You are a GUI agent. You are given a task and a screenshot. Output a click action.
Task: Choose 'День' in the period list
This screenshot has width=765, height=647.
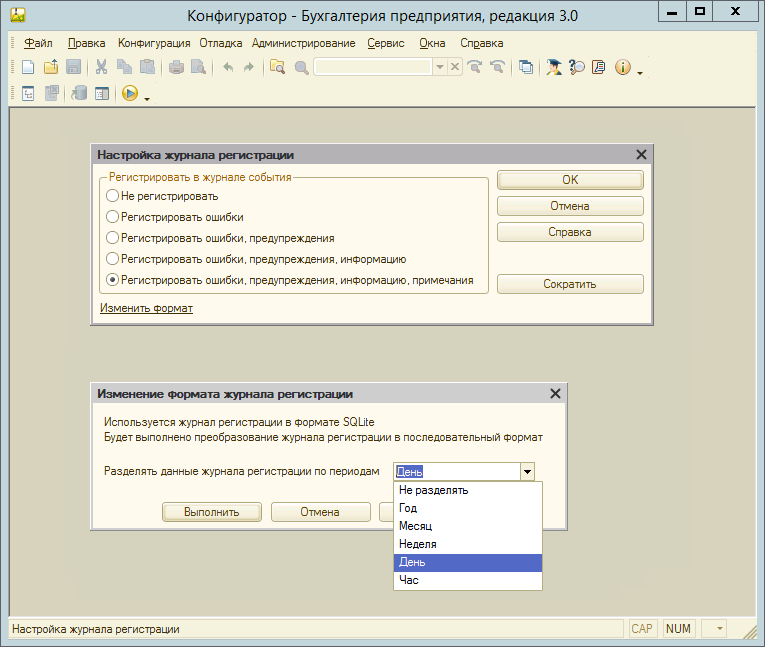[468, 562]
